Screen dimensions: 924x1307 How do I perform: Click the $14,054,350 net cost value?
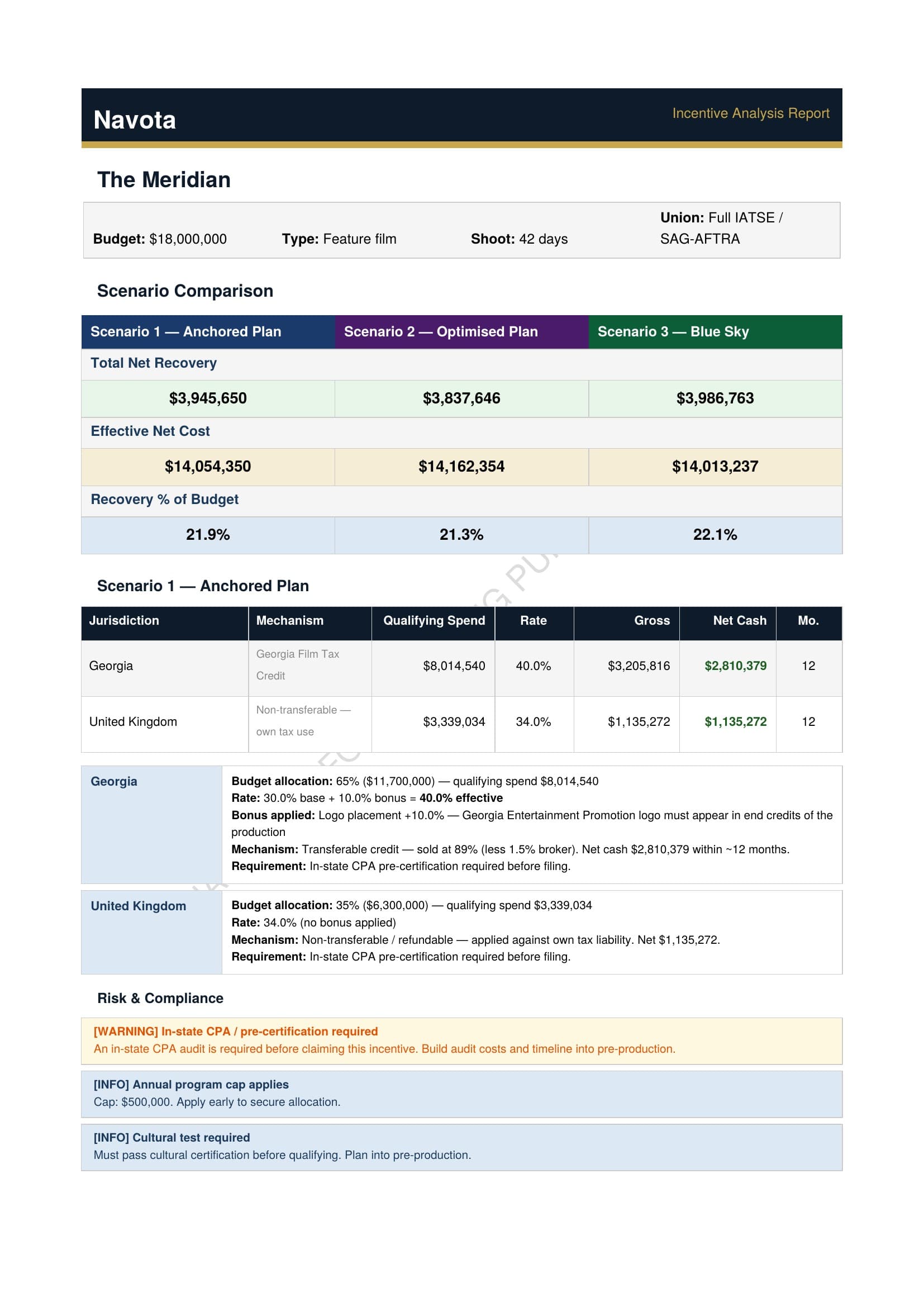tap(208, 467)
